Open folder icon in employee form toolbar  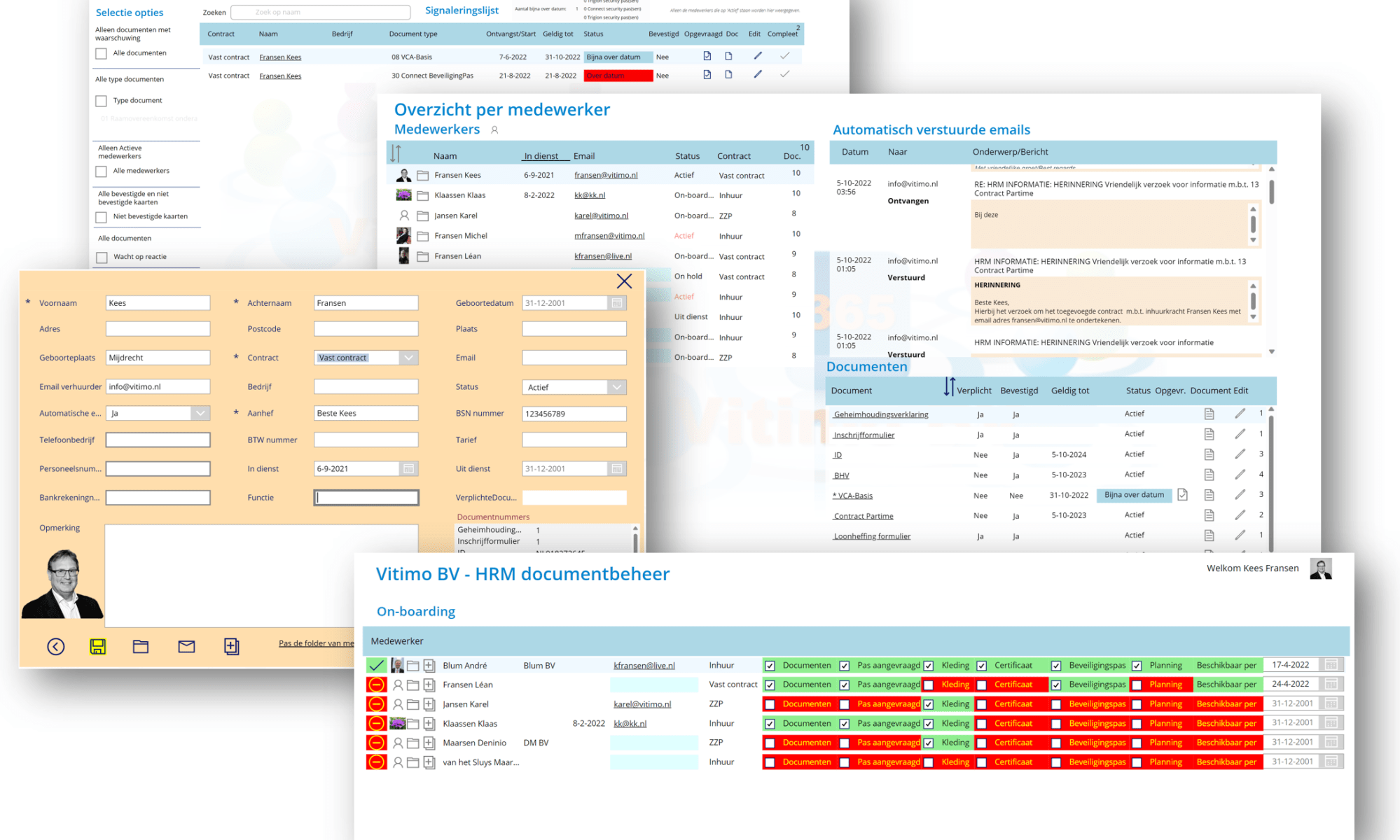pos(141,646)
